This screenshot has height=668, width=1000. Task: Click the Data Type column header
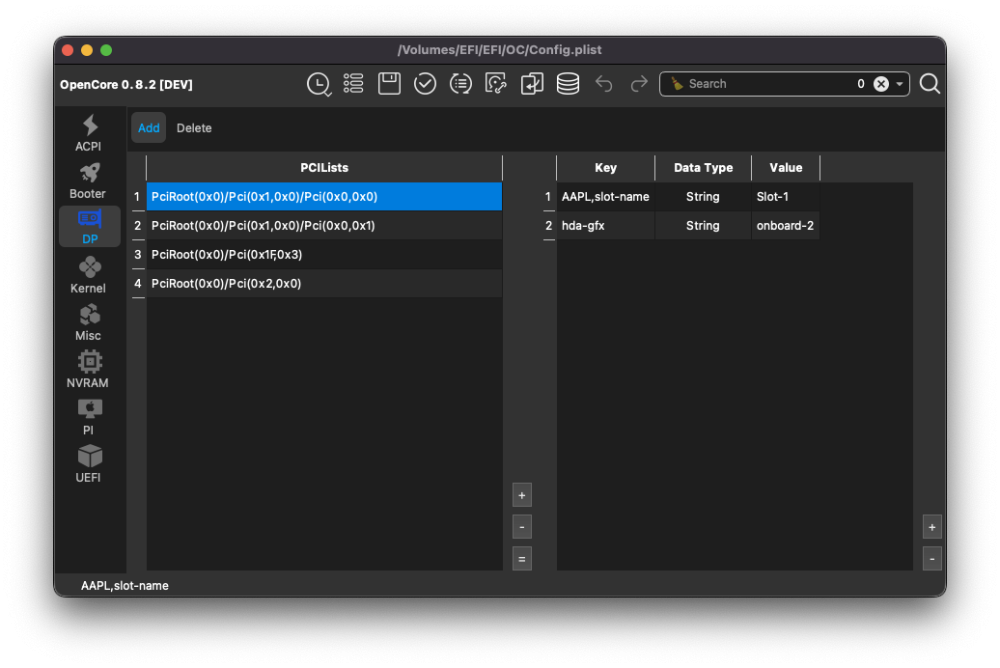[703, 168]
